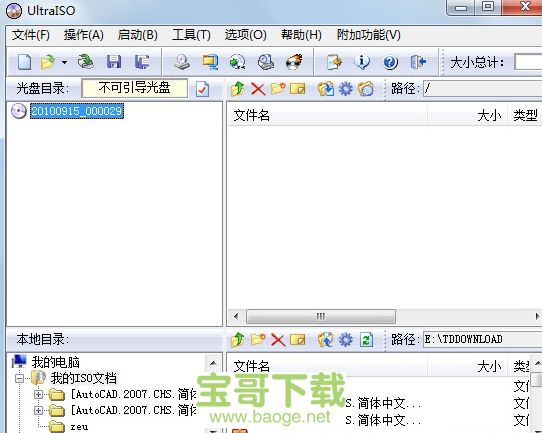Screen dimensions: 542x433
Task: Select 我的电脑 in local tree
Action: click(x=55, y=362)
